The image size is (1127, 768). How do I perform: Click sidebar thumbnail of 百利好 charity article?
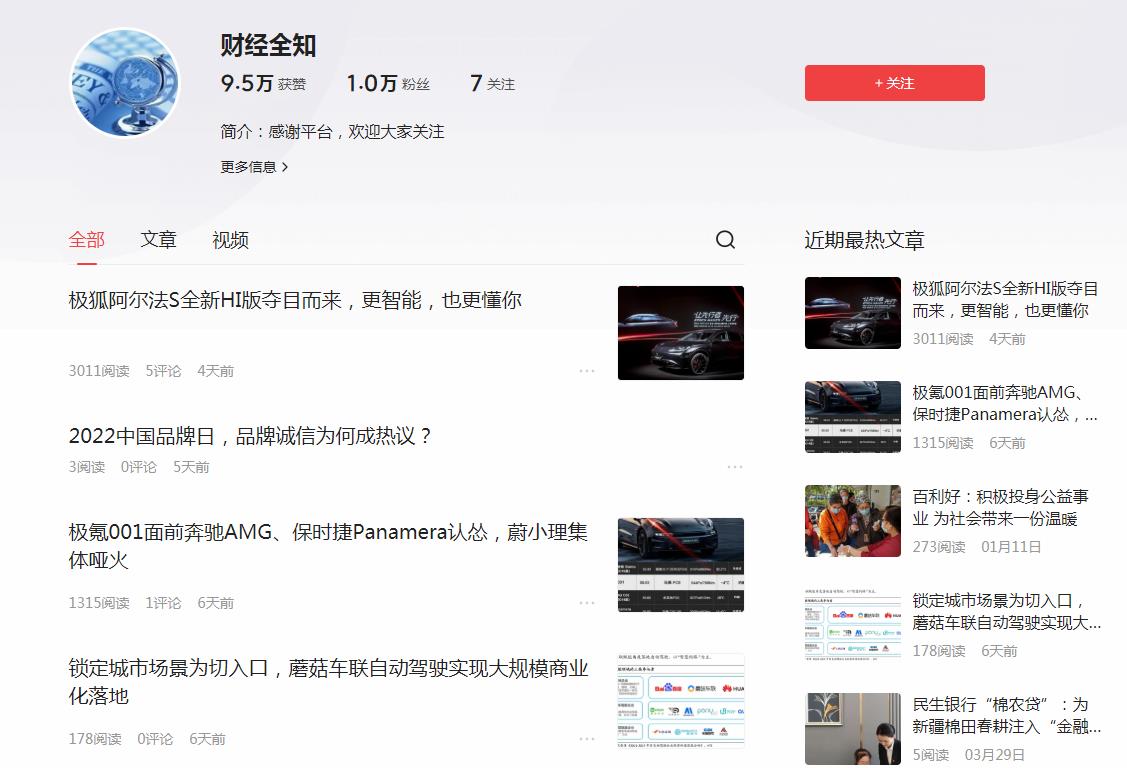click(852, 521)
